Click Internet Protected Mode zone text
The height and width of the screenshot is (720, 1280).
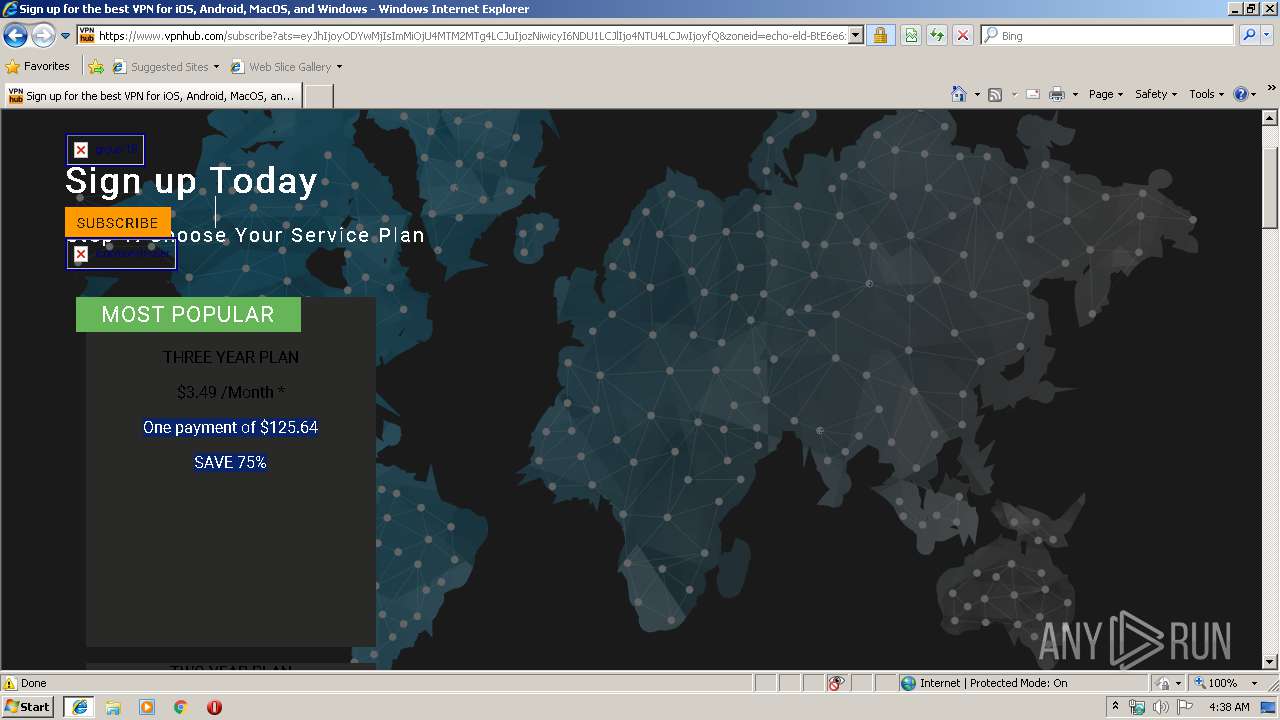[993, 683]
